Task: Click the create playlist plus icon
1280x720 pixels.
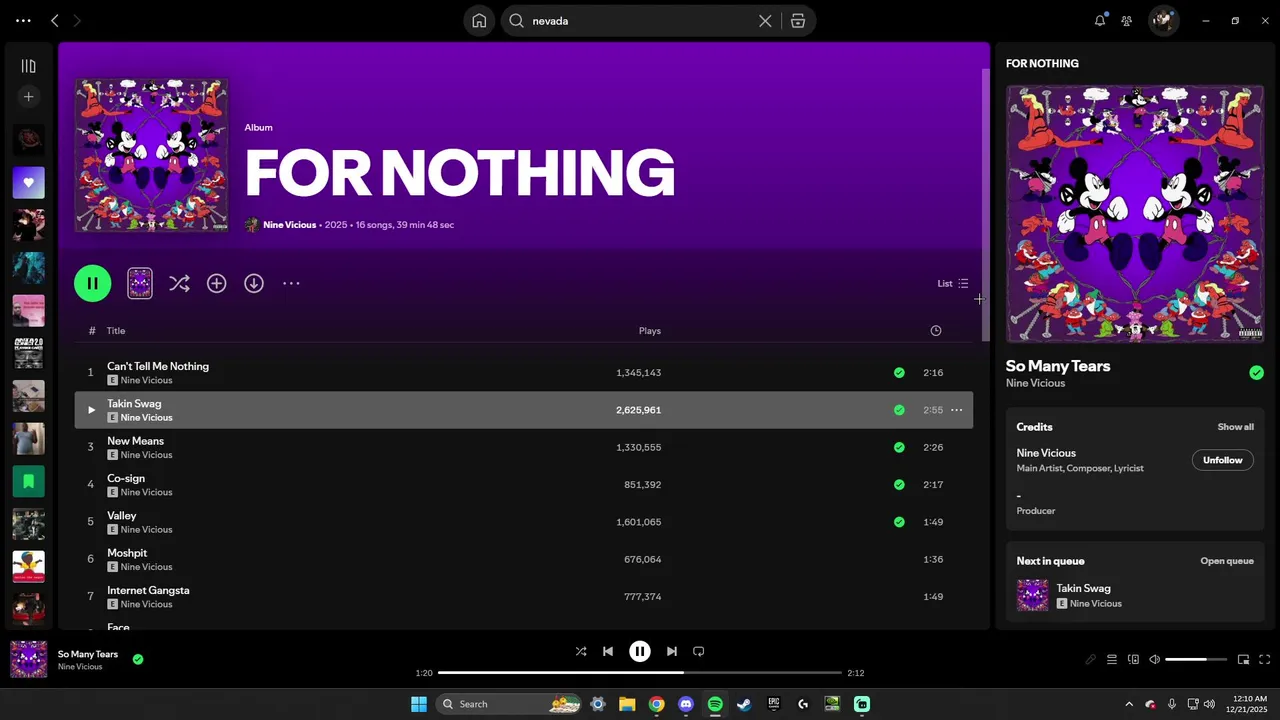Action: (28, 97)
